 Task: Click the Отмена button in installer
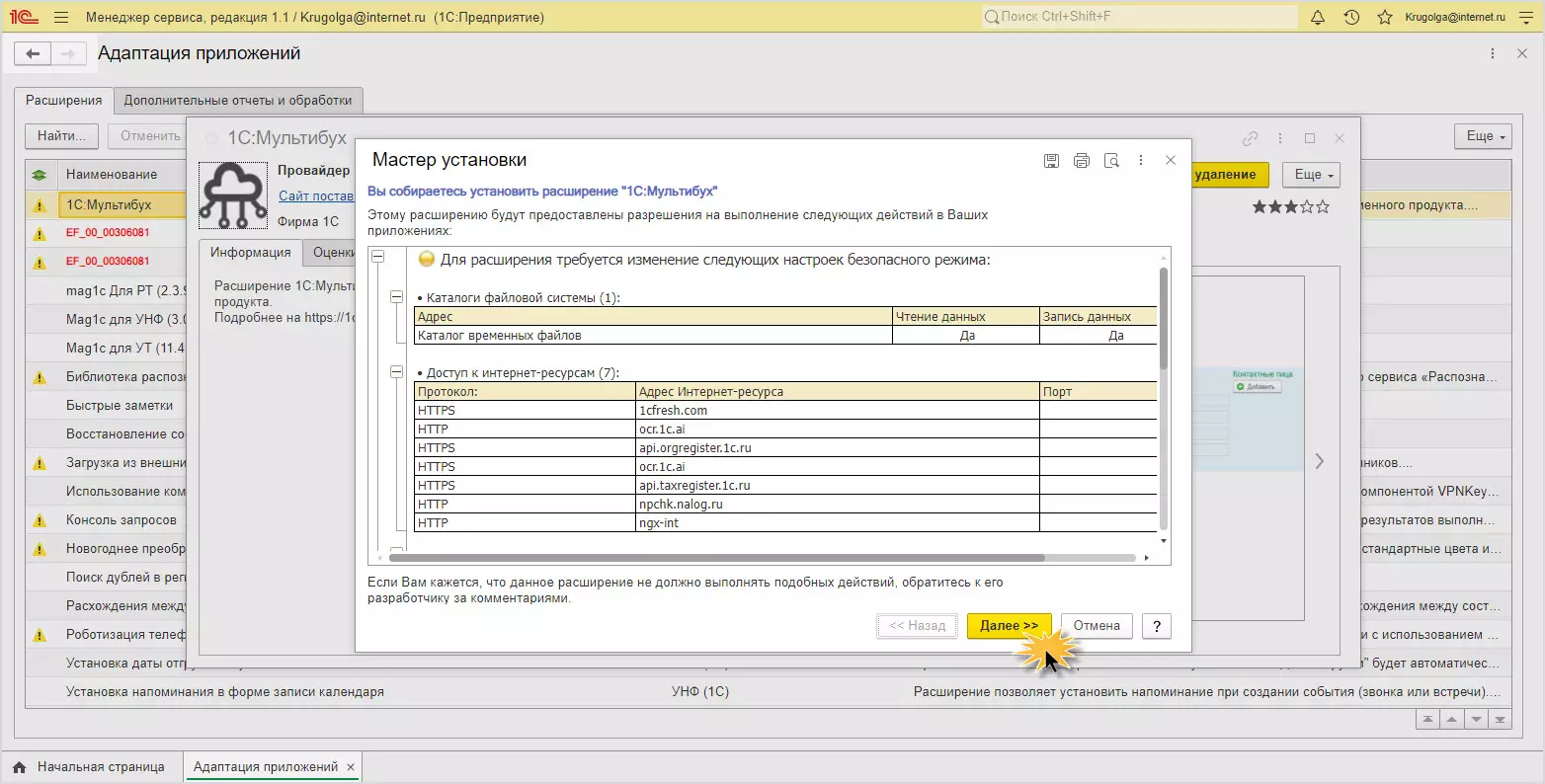coord(1096,626)
